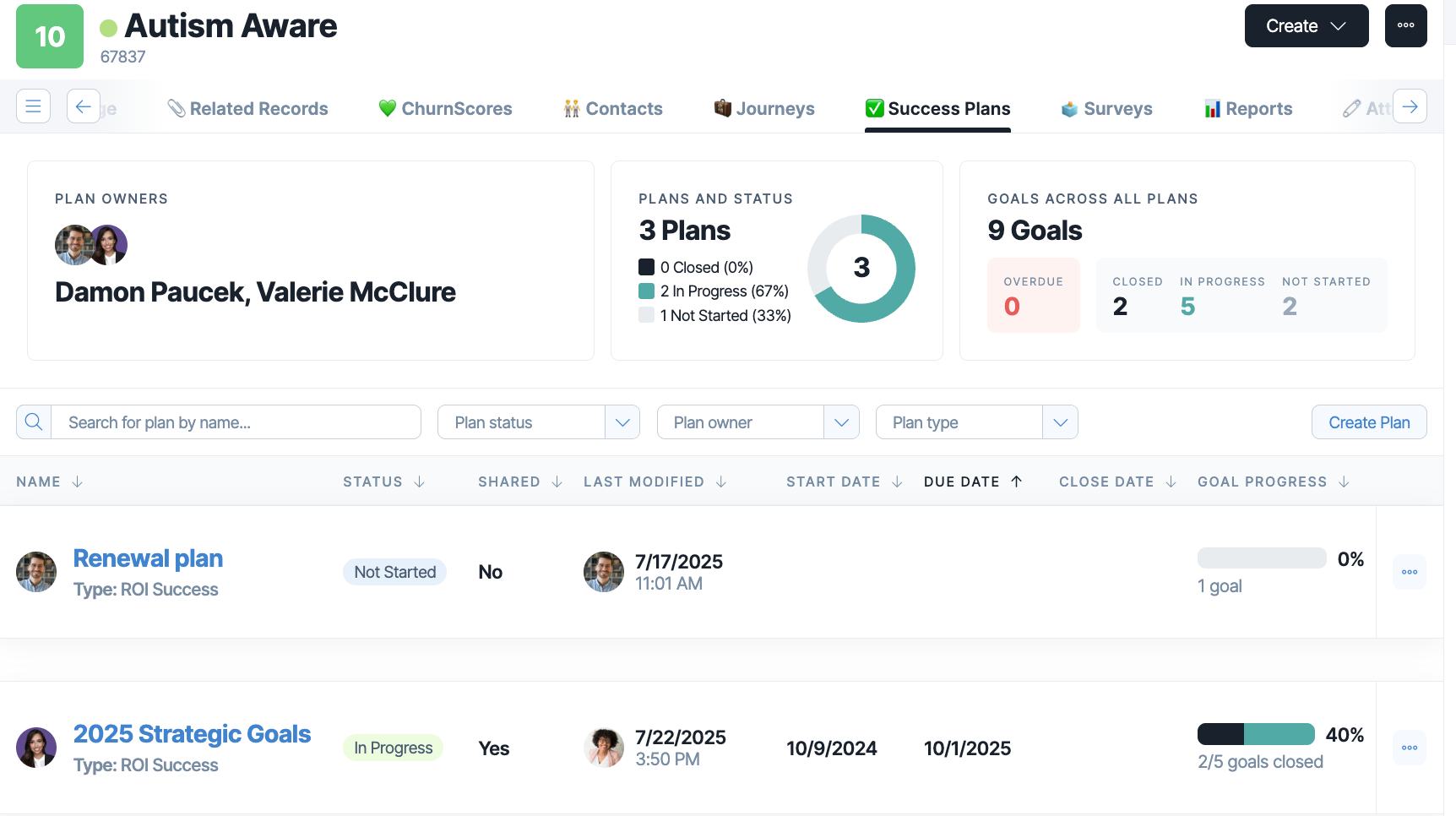Open the Journeys tab

click(x=764, y=108)
